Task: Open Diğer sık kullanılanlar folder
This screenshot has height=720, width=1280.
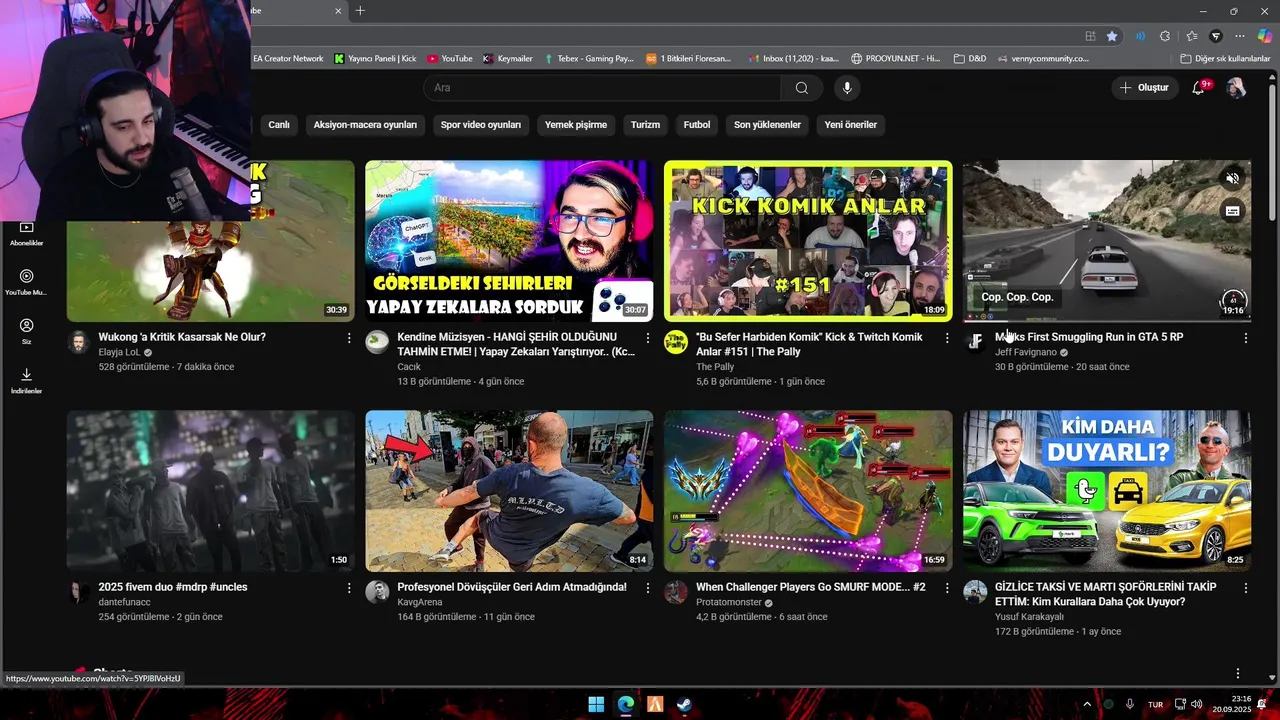Action: [x=1225, y=59]
